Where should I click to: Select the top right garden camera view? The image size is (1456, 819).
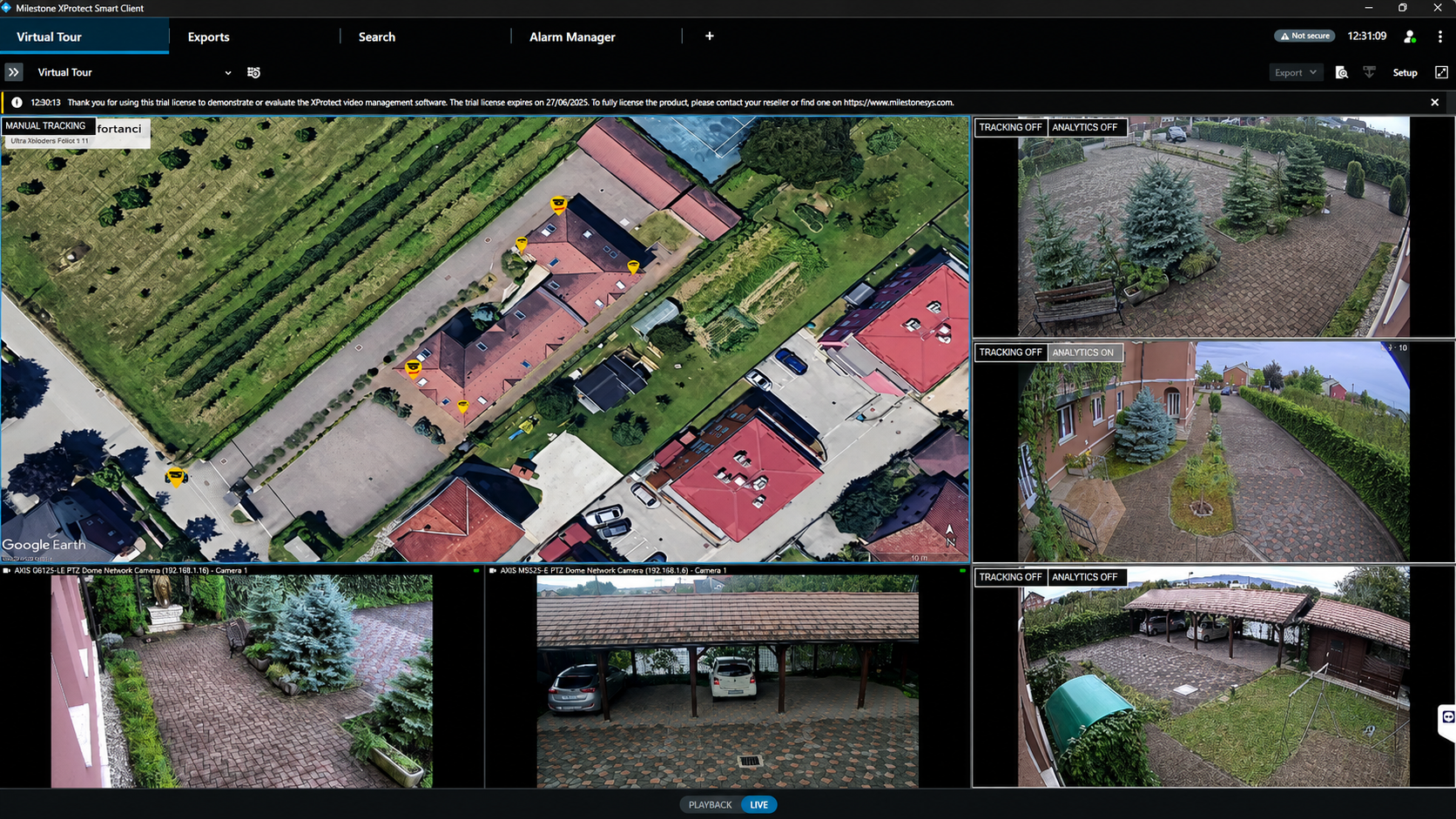point(1213,226)
